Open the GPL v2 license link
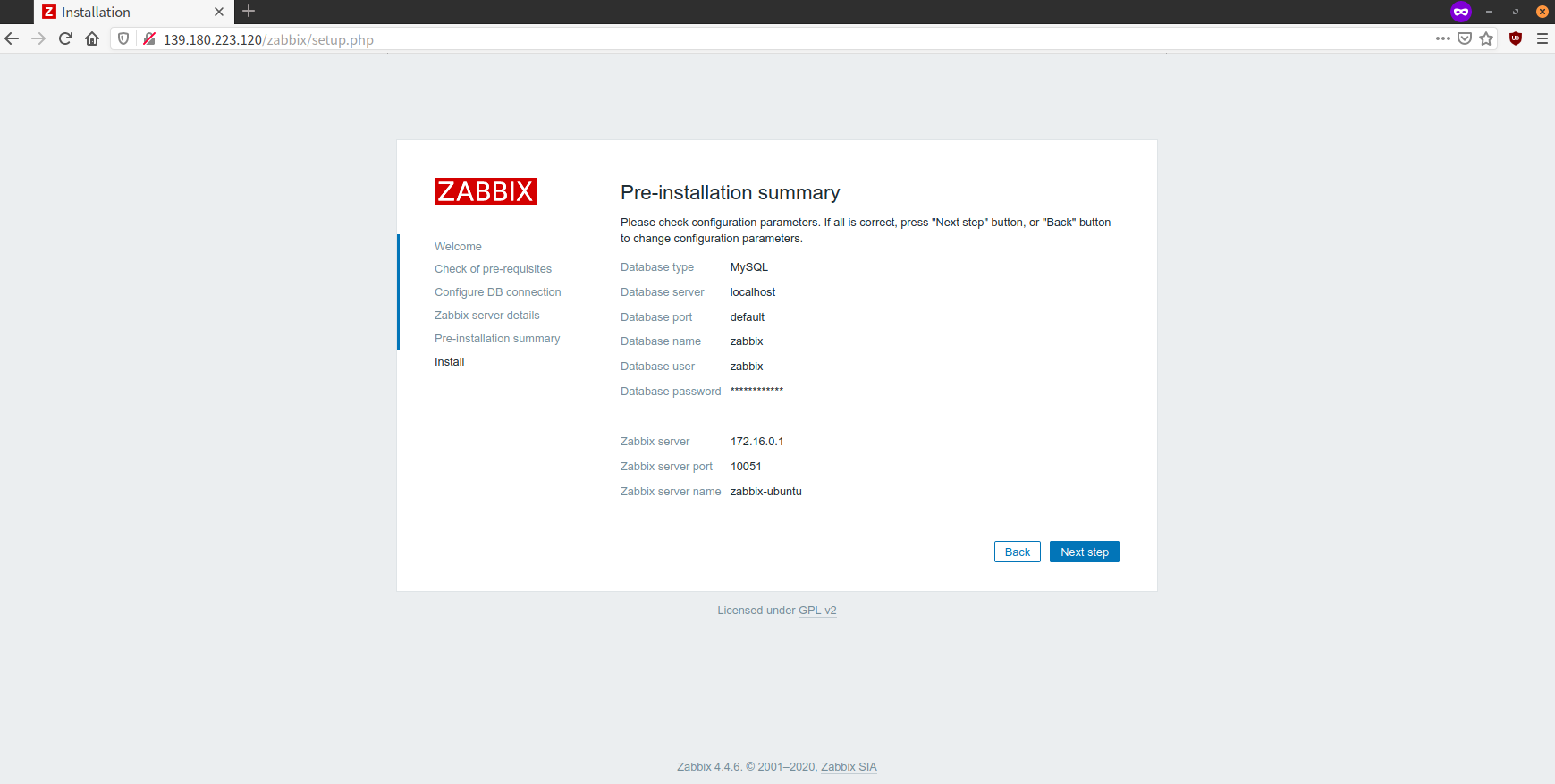Screen dimensions: 1555x784 click(817, 611)
